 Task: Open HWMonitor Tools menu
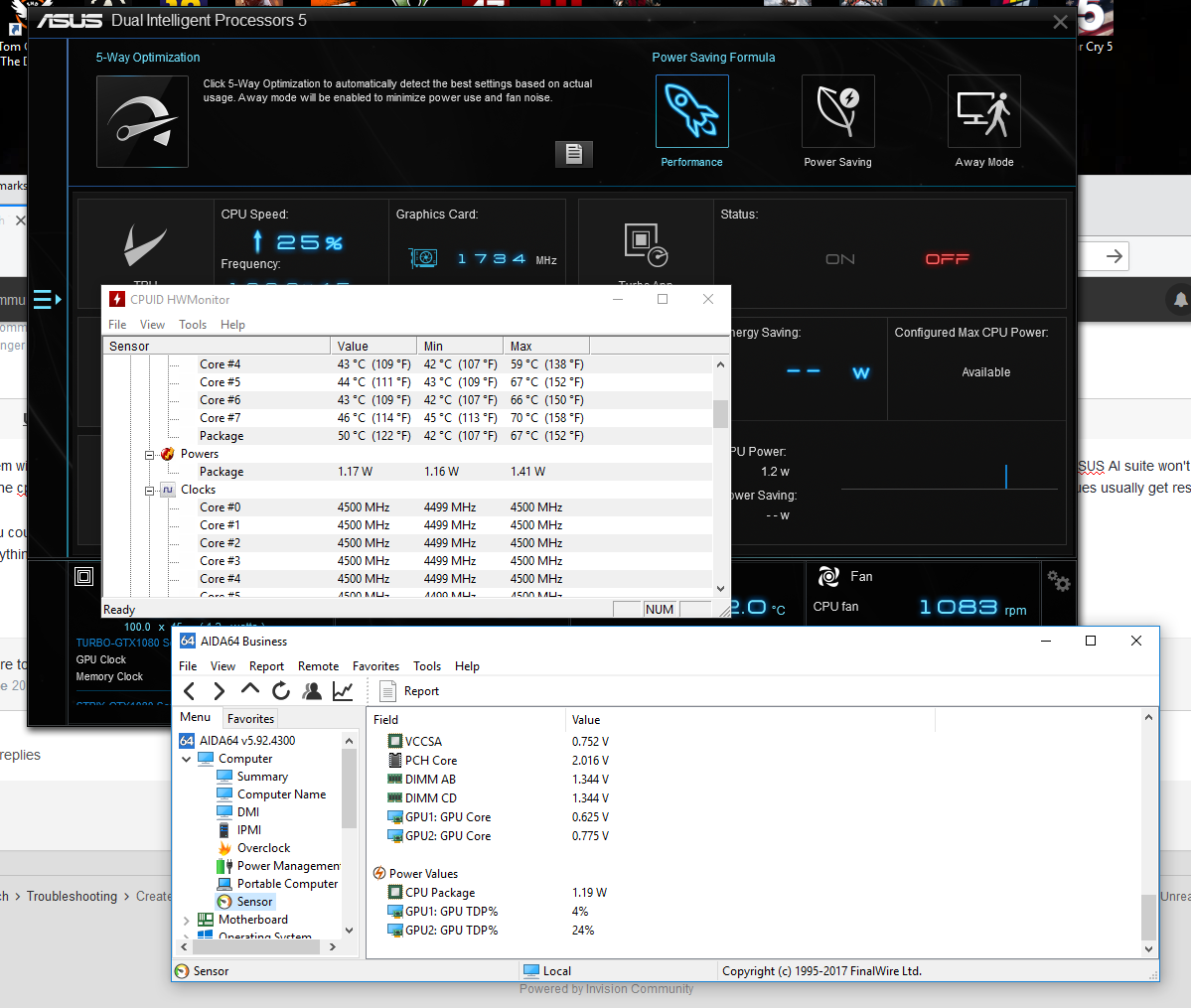192,325
